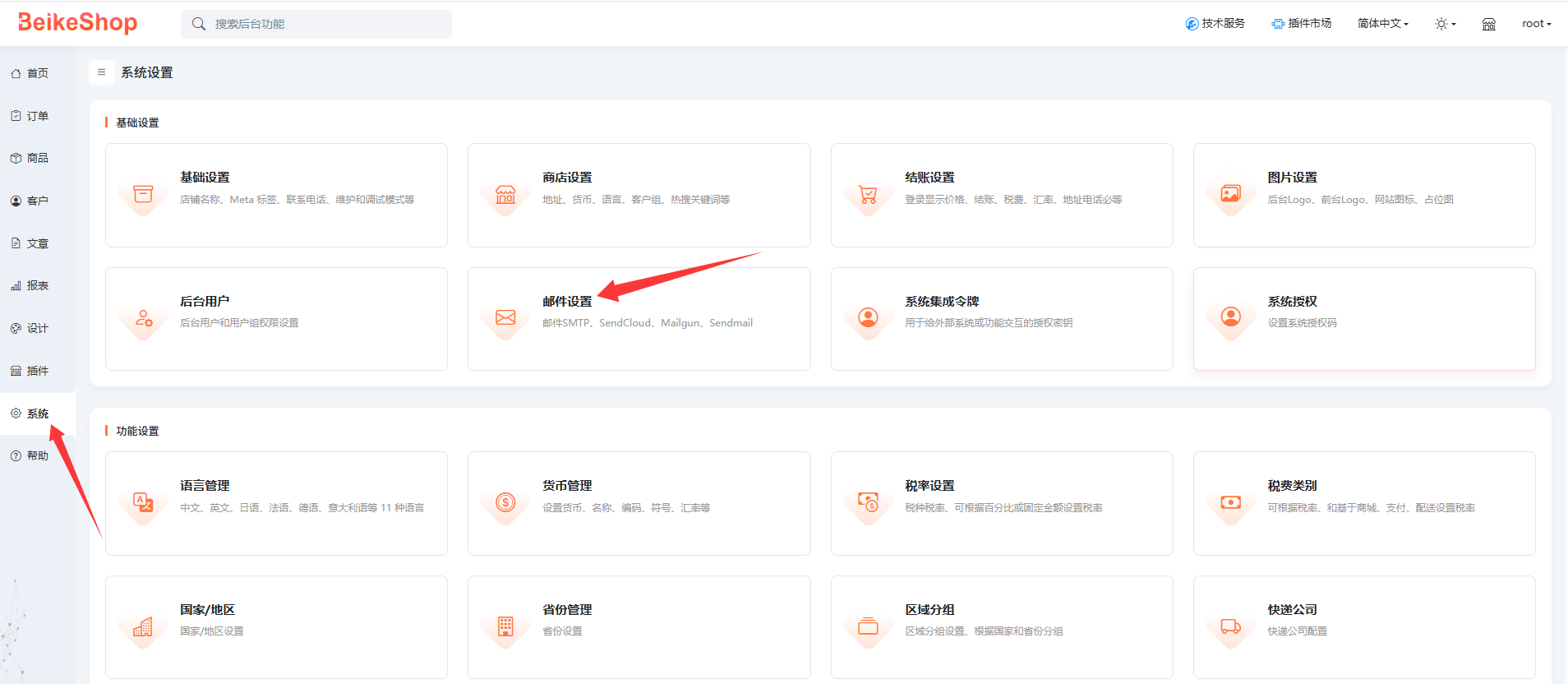Viewport: 1568px width, 684px height.
Task: Open the 技术服务 link in header
Action: [x=1215, y=24]
